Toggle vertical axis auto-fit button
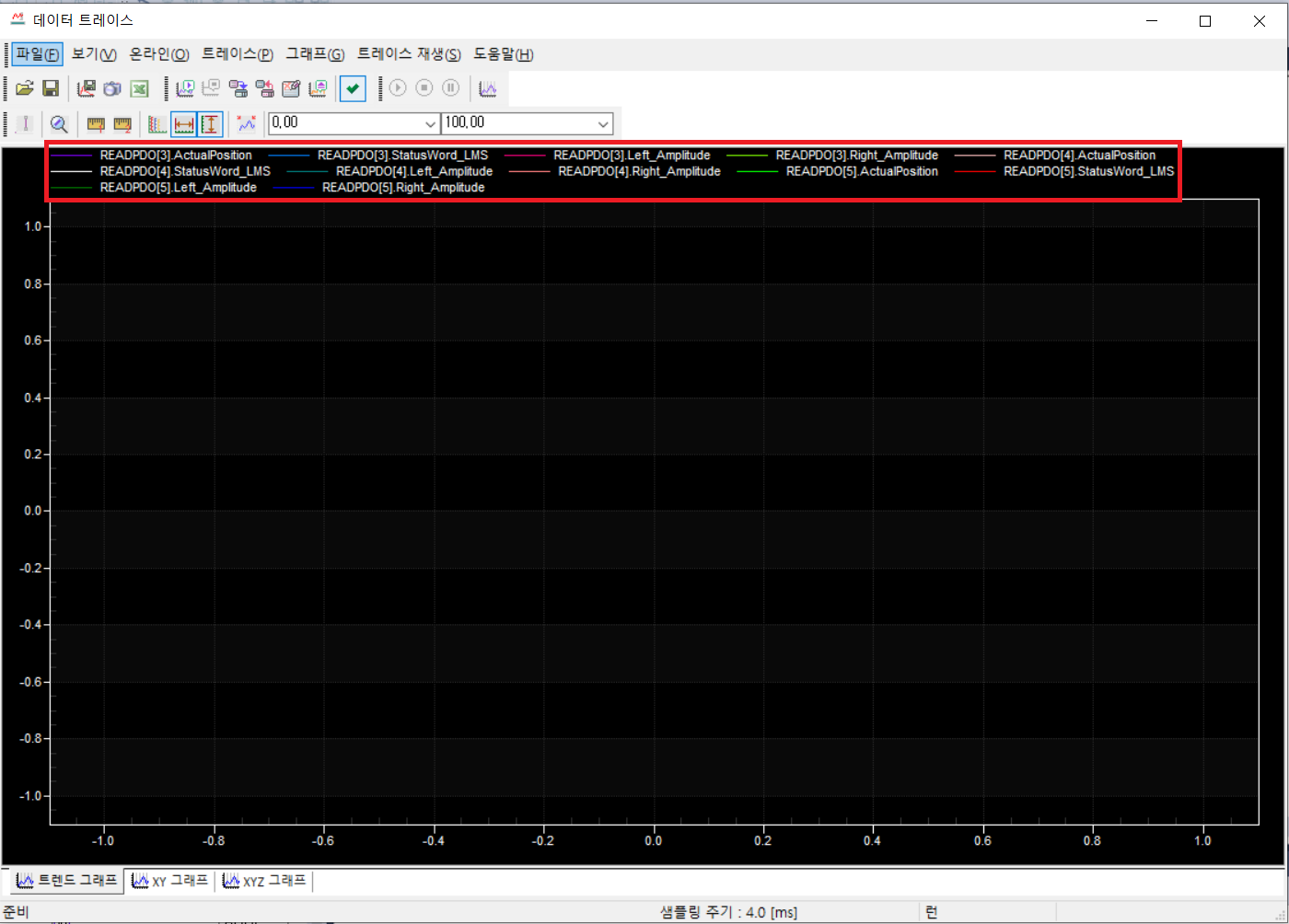 click(x=211, y=124)
